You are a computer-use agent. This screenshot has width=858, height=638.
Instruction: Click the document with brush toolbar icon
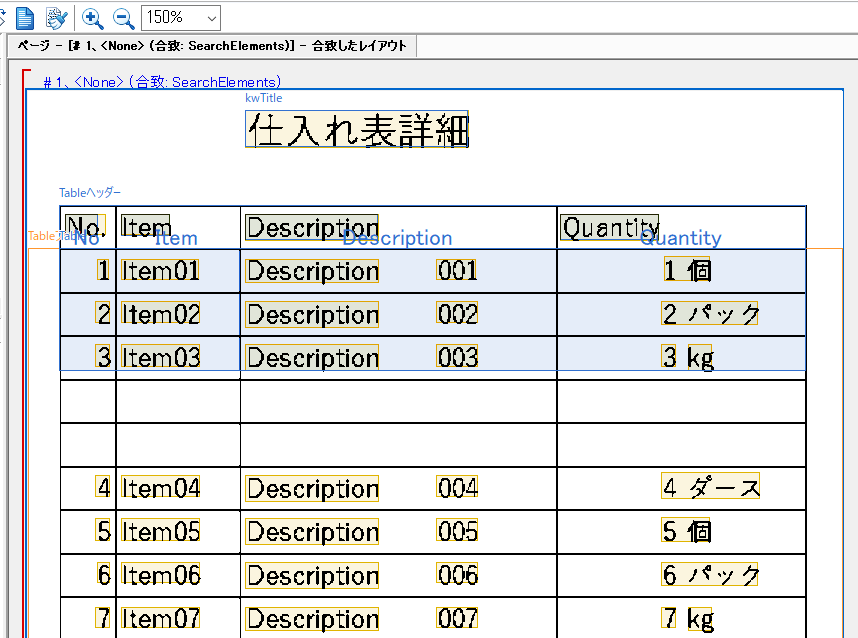56,18
